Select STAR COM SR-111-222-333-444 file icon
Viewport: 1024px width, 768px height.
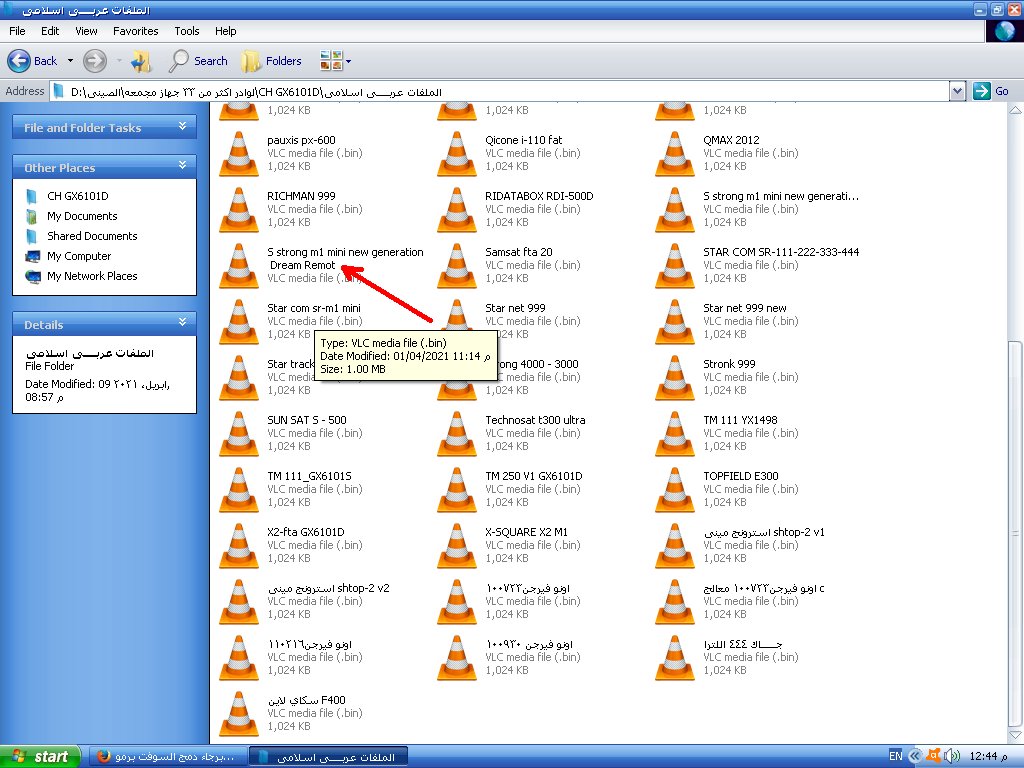click(675, 266)
